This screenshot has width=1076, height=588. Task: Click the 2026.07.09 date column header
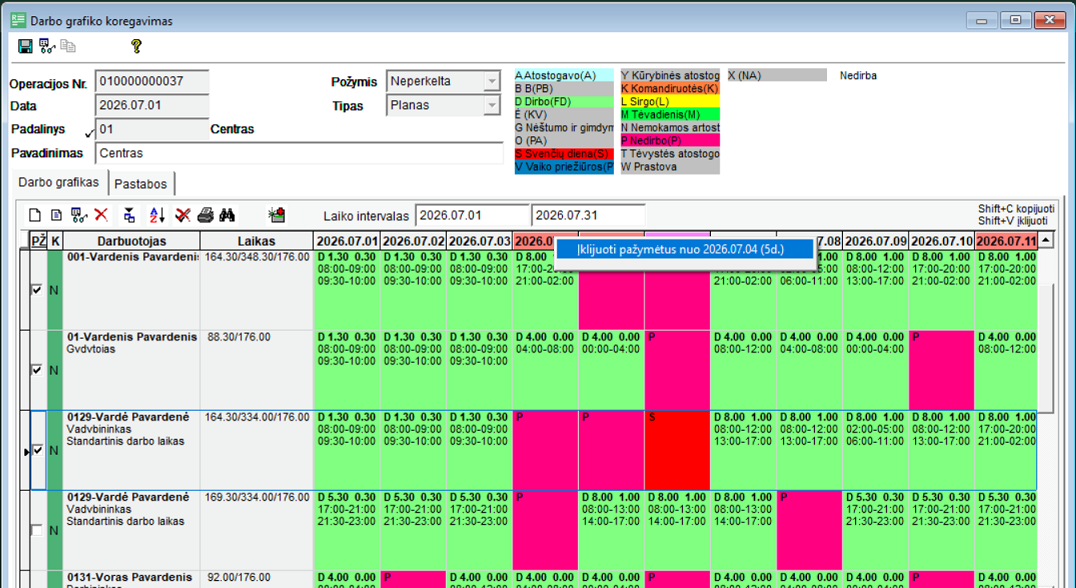tap(876, 241)
